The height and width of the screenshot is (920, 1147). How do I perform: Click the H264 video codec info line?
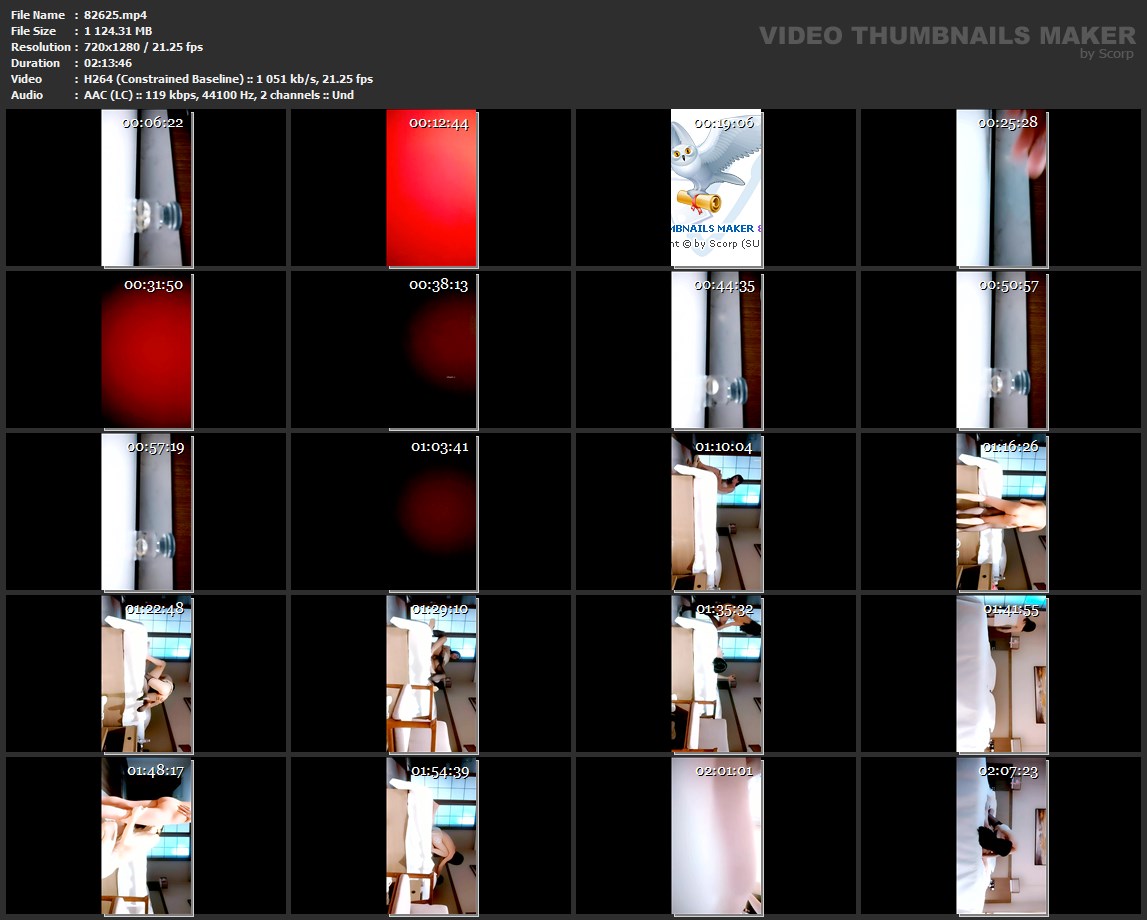coord(228,79)
